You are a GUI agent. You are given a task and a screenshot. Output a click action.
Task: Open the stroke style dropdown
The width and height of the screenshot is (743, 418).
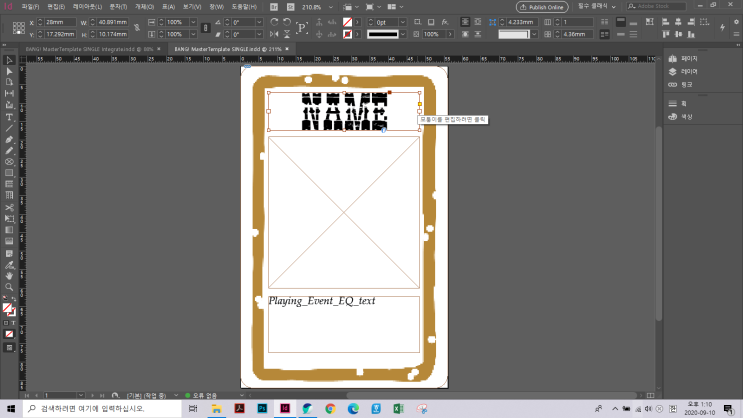coord(402,34)
